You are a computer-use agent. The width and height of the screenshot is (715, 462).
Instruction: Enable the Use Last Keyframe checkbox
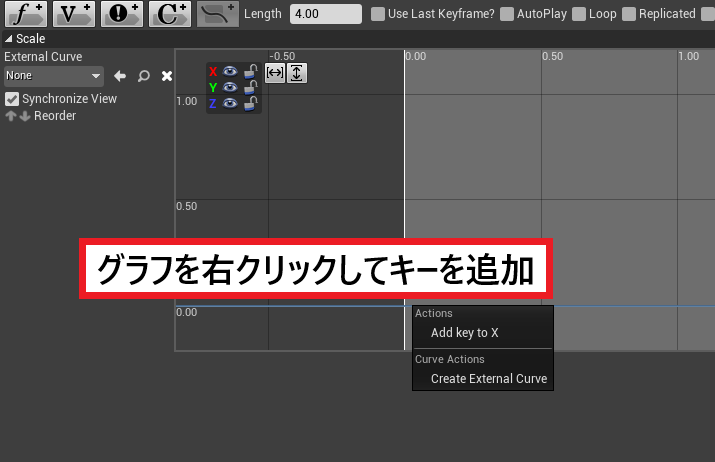[378, 14]
